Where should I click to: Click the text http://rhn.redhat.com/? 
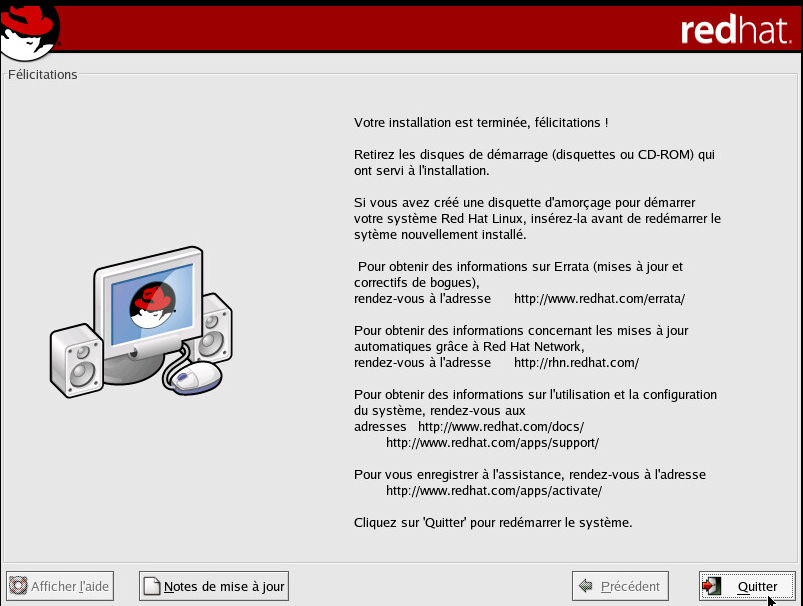[576, 363]
